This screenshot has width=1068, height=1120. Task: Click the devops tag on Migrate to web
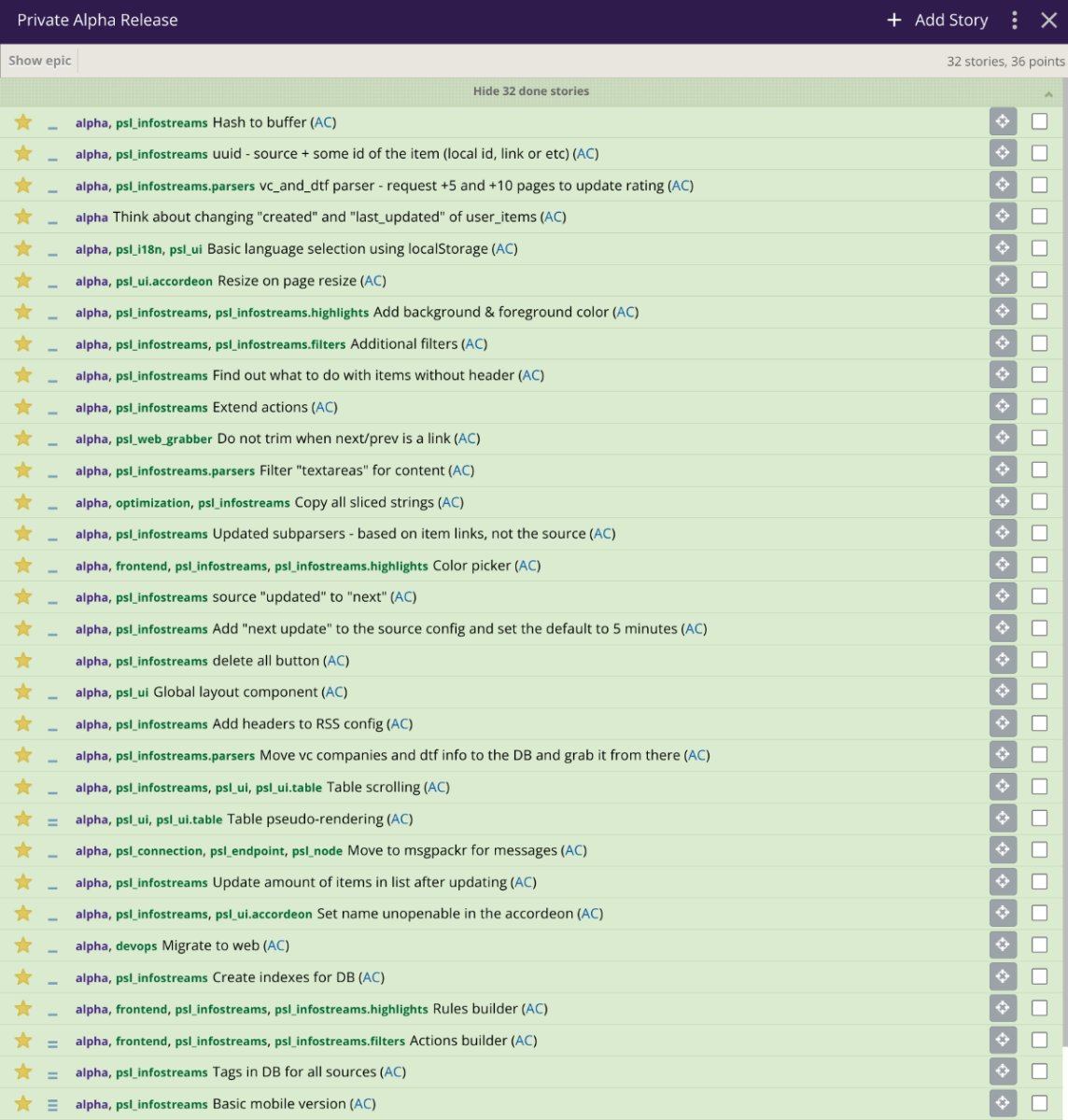(x=136, y=946)
